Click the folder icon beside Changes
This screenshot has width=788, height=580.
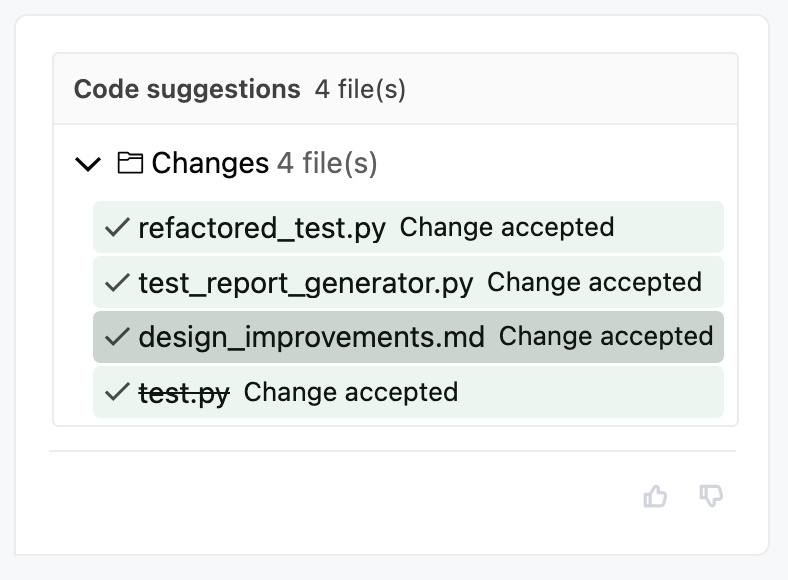(130, 163)
